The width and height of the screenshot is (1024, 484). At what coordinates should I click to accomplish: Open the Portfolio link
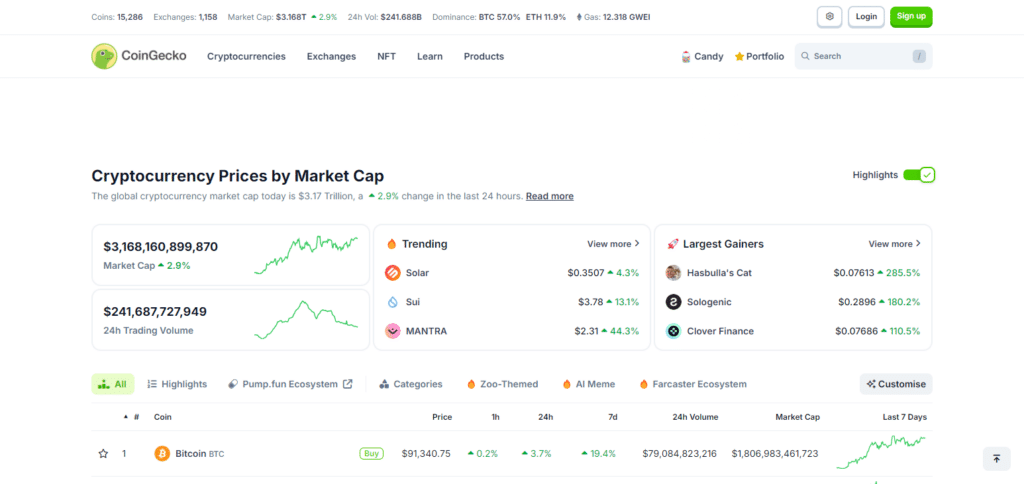[x=759, y=57]
